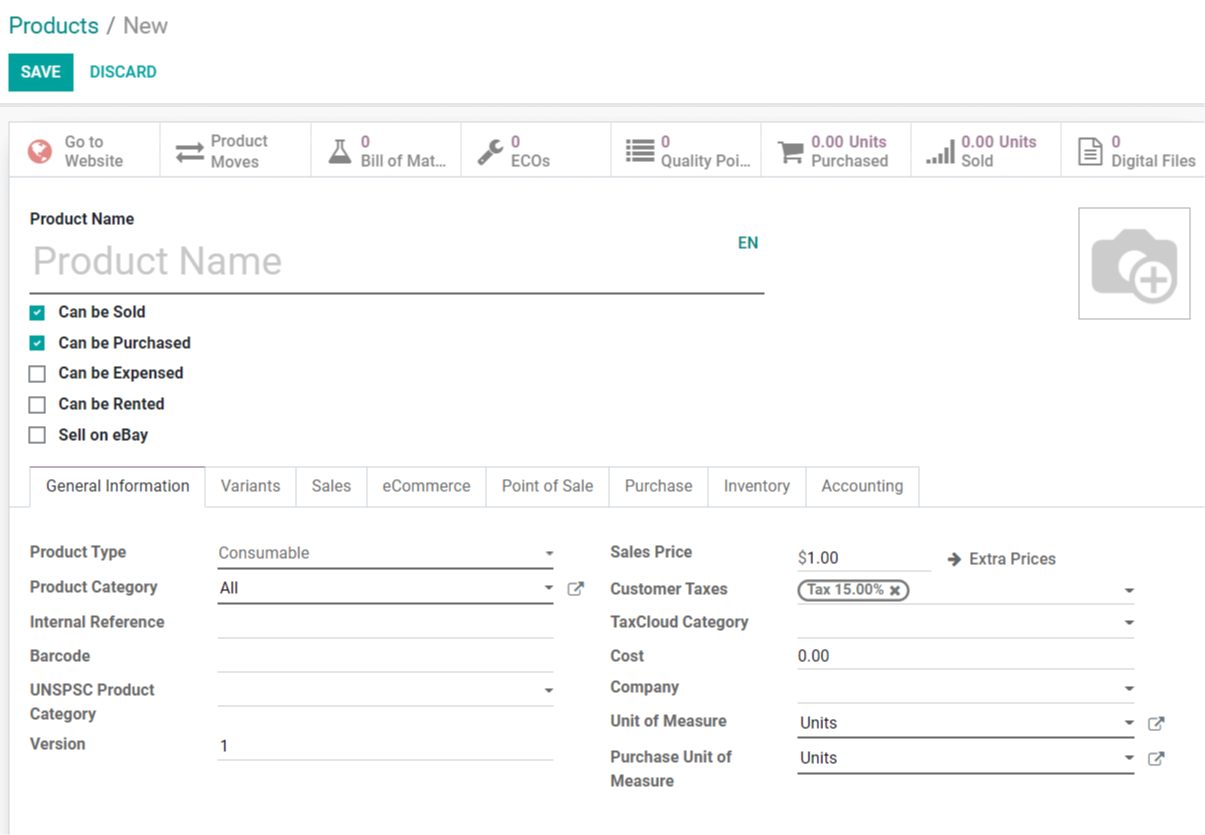Click the Go to Website globe icon

coord(40,151)
